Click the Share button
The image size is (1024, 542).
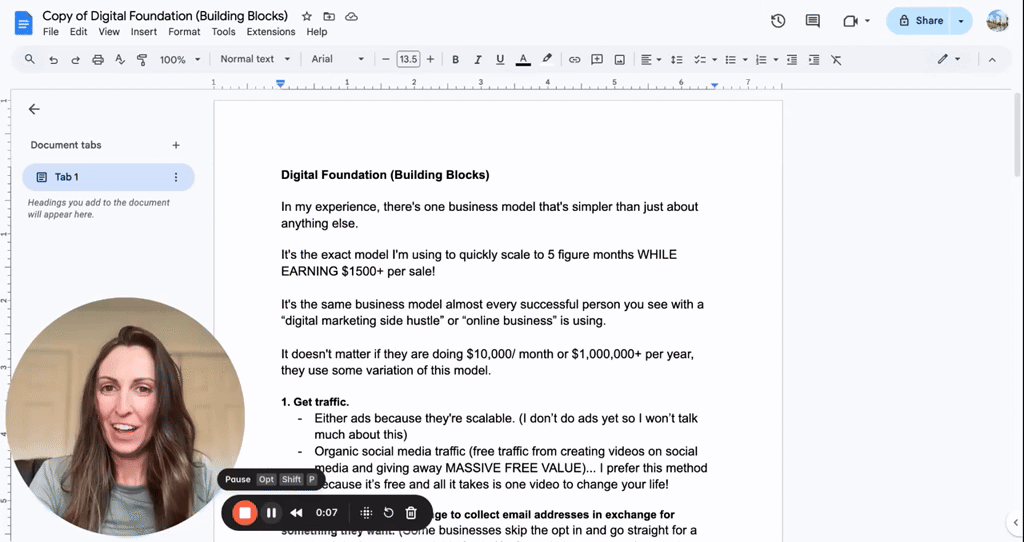click(x=920, y=21)
